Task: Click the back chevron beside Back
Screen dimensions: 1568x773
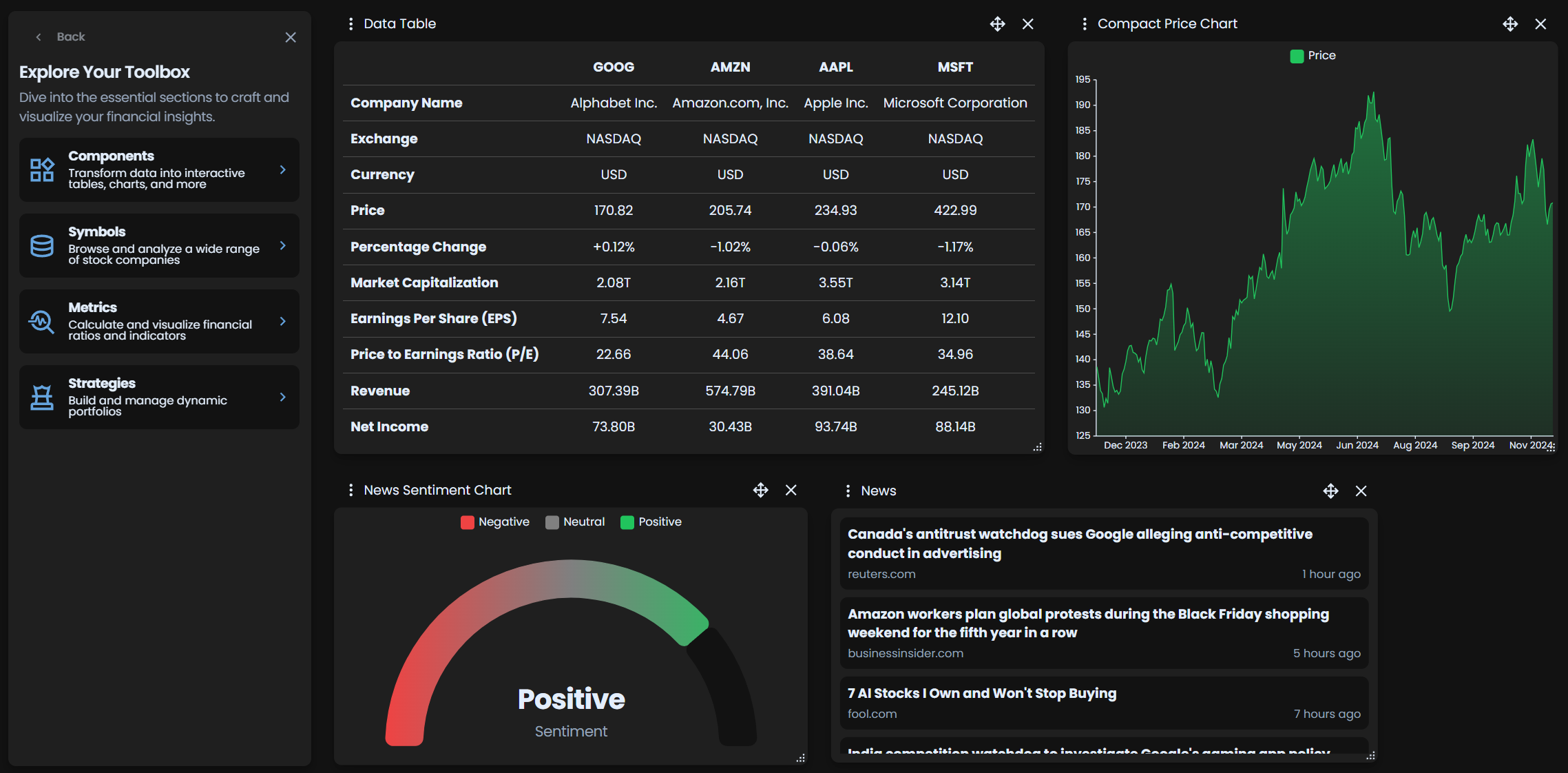Action: 39,37
